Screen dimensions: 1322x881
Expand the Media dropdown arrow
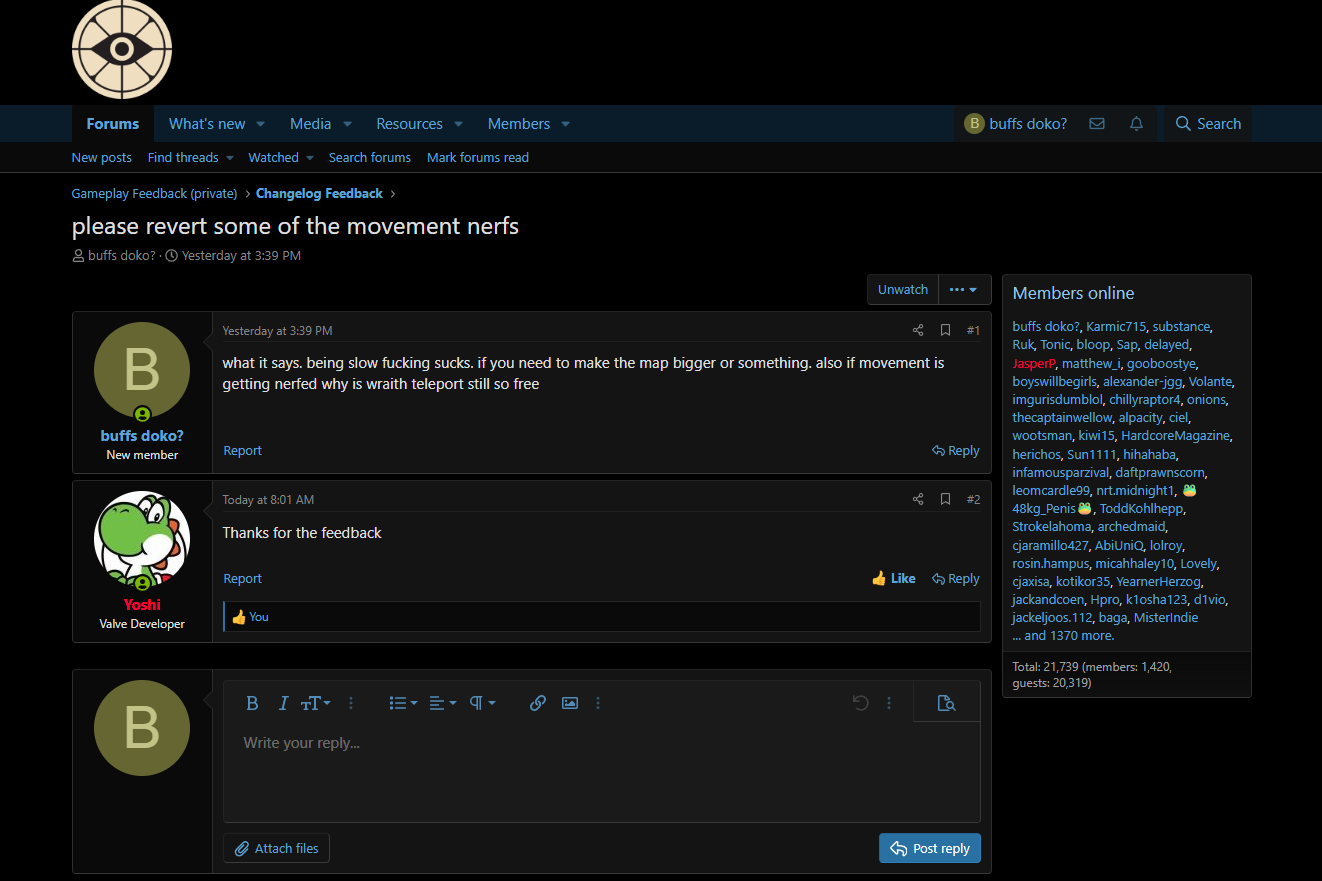click(347, 124)
